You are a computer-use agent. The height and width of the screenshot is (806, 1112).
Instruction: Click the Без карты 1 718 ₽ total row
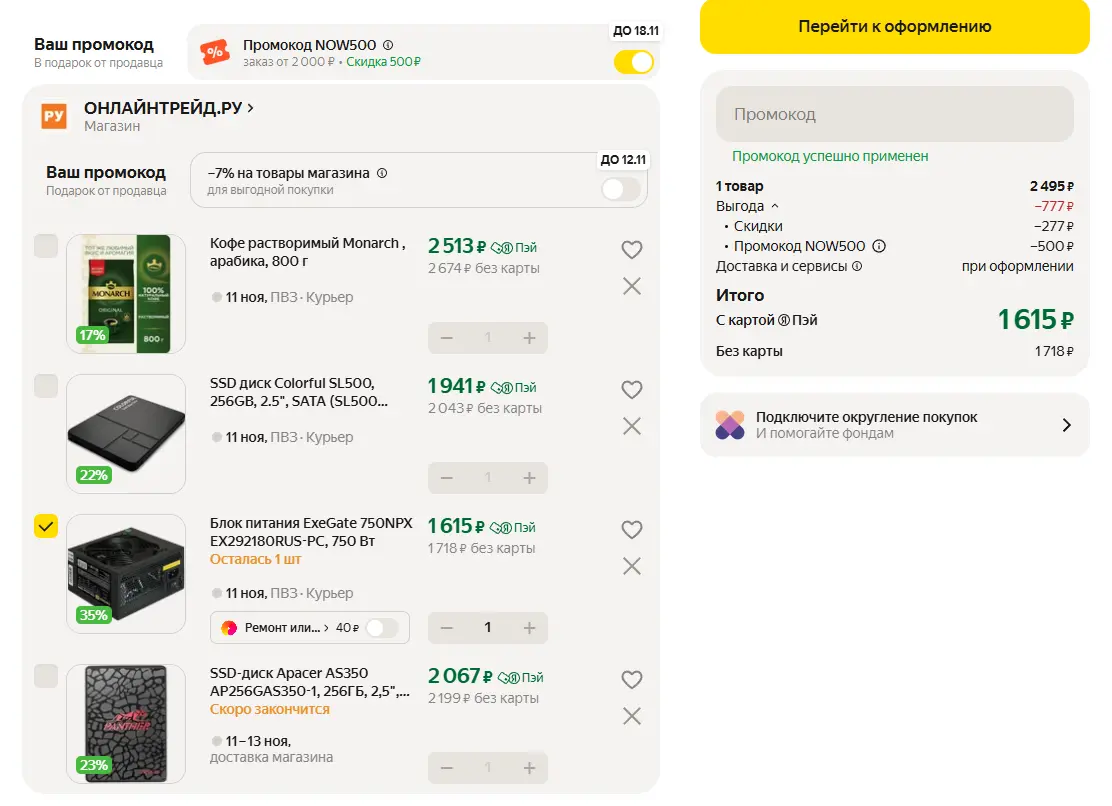(x=894, y=351)
